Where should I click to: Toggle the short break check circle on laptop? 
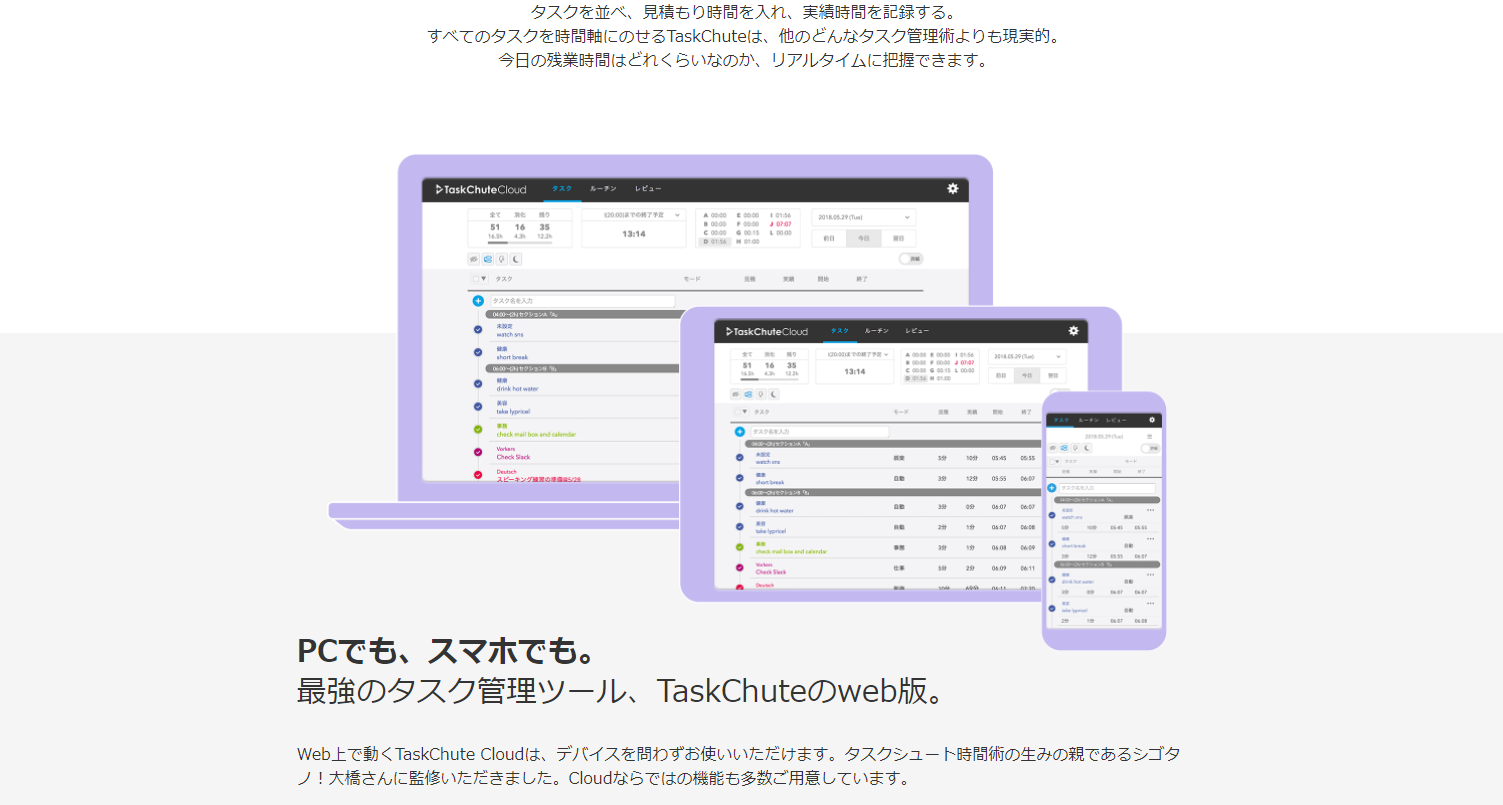pos(478,352)
